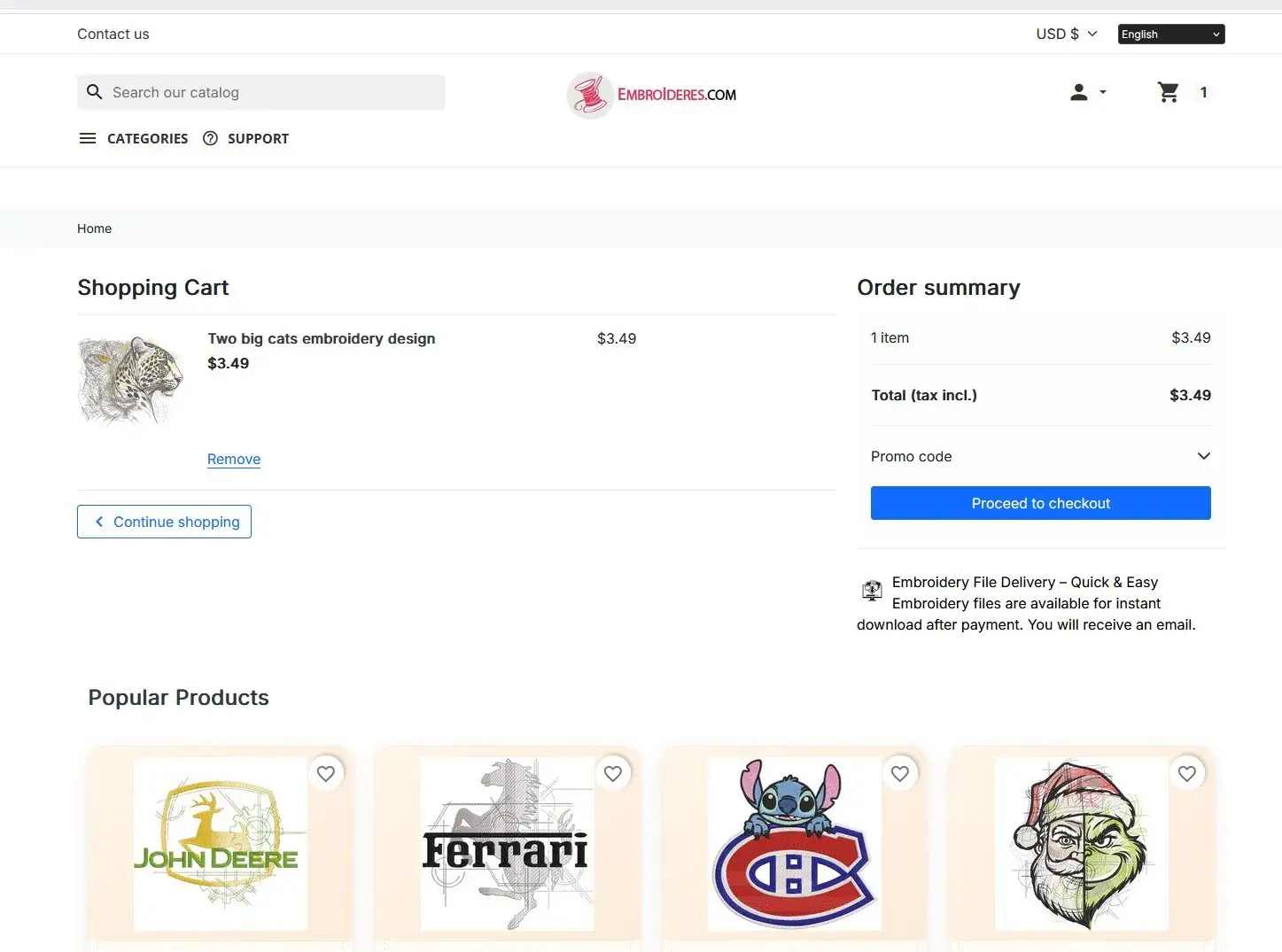Click the Embroideres.com logo
The image size is (1282, 952).
[652, 95]
